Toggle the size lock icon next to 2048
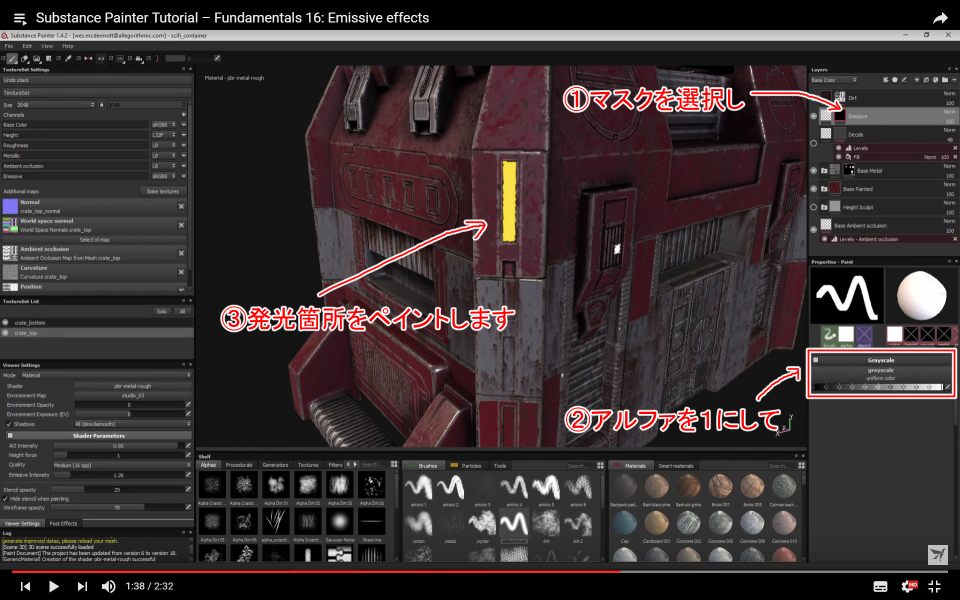The width and height of the screenshot is (960, 600). pos(102,105)
